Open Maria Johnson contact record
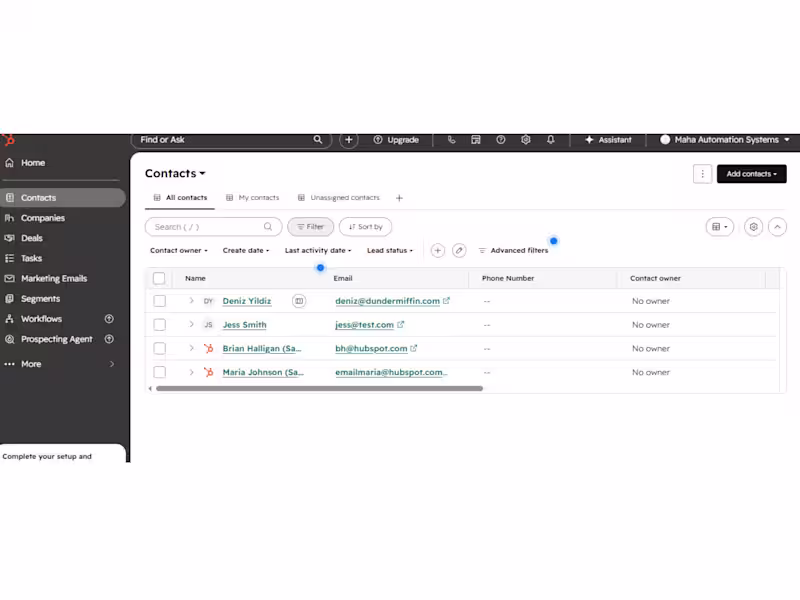Screen dimensions: 800x600 pos(263,372)
